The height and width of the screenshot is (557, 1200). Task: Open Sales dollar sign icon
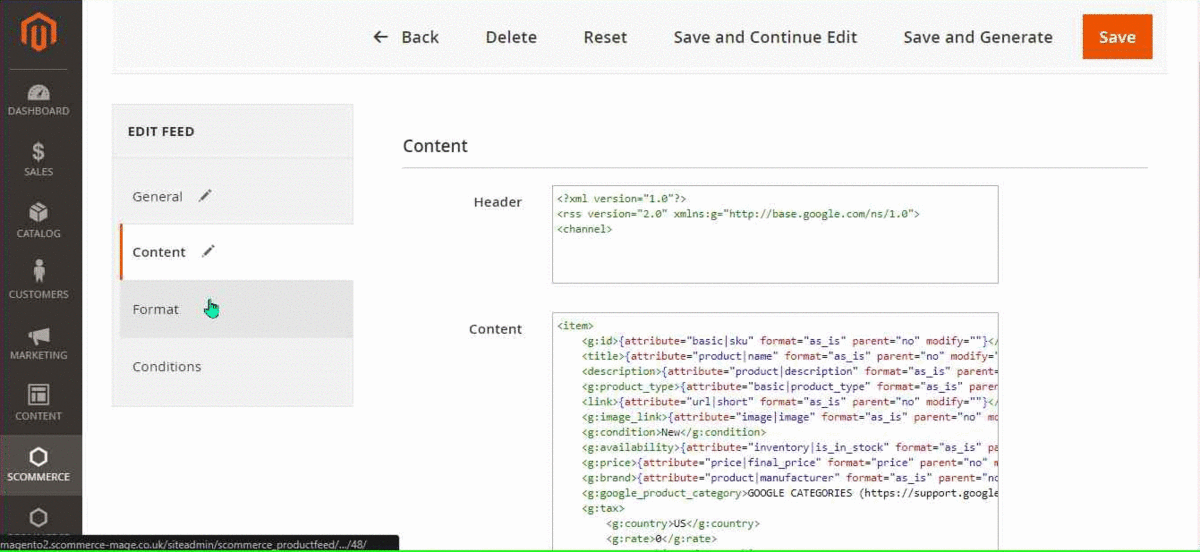[x=39, y=153]
